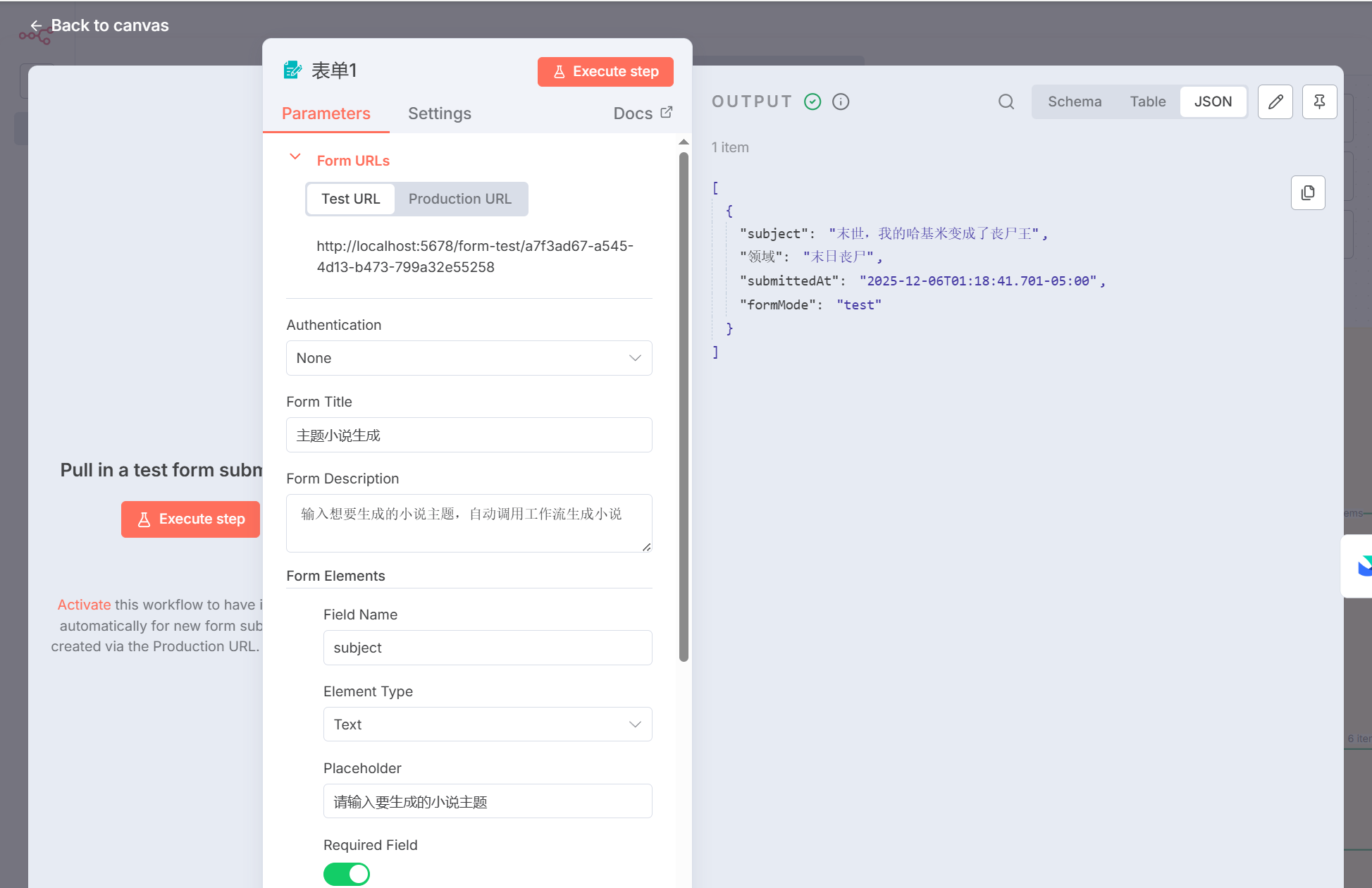
Task: Click the output info circle icon
Action: [840, 101]
